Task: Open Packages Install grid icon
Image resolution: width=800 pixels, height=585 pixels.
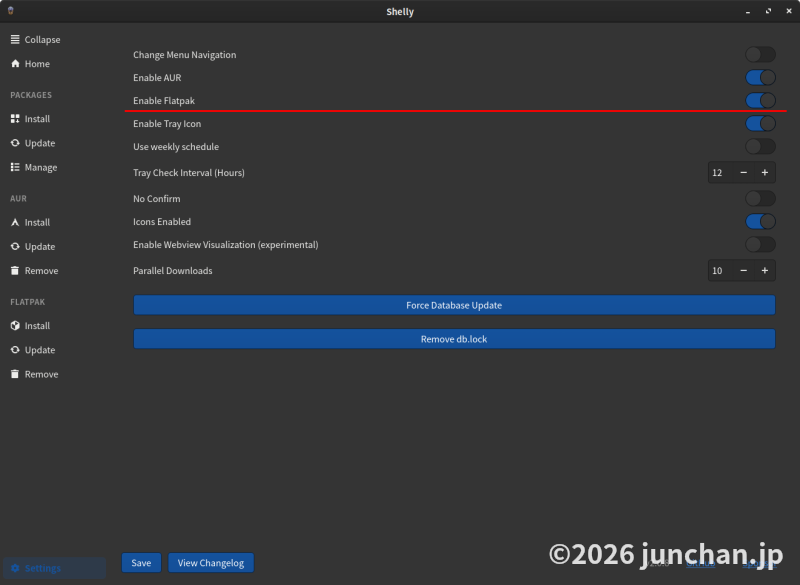Action: (x=15, y=119)
